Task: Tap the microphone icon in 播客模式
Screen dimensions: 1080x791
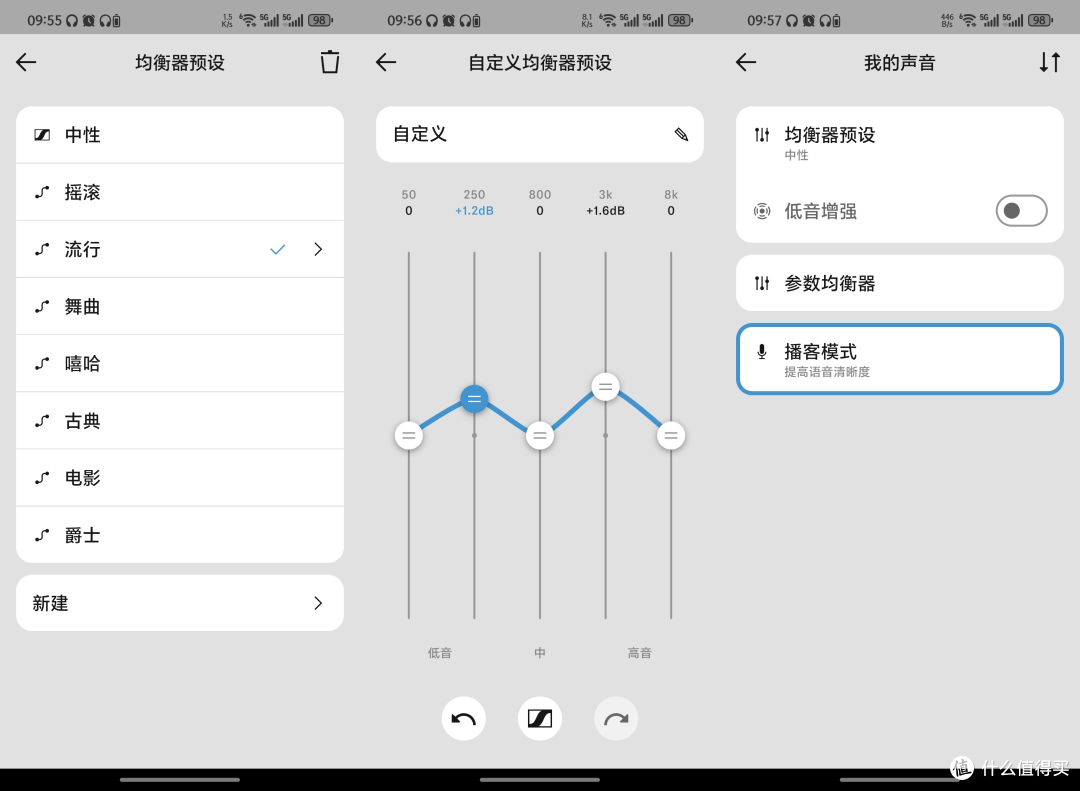Action: click(762, 352)
